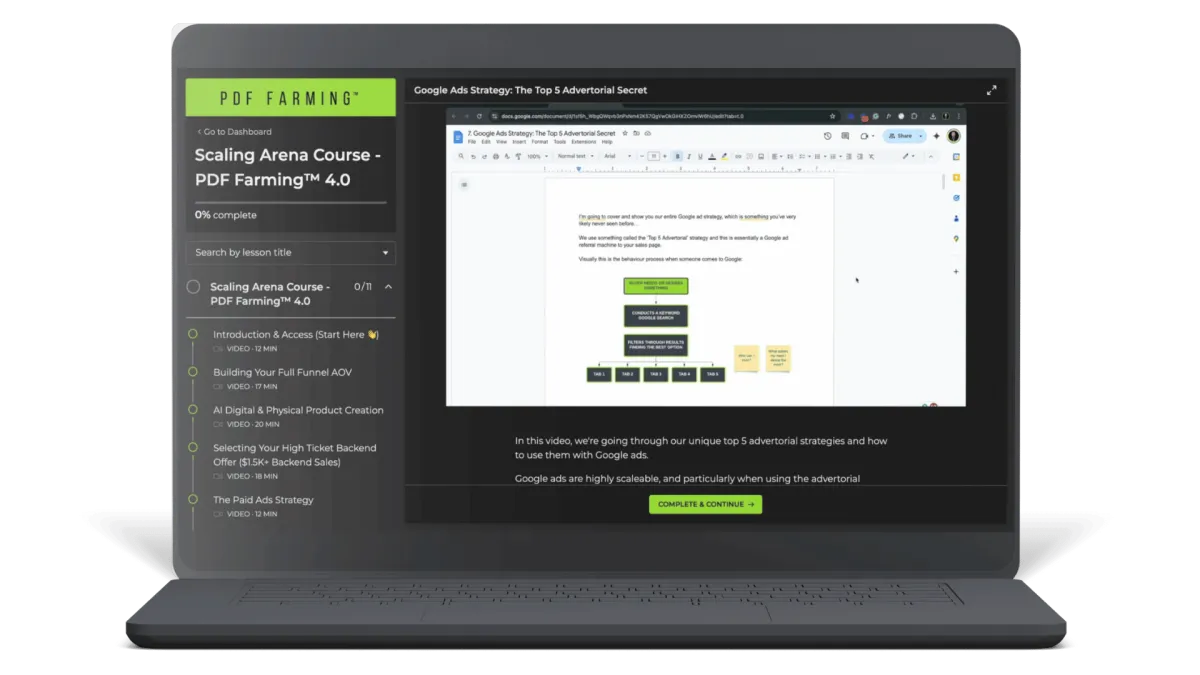Open the Tools menu in Google Docs
The height and width of the screenshot is (675, 1200).
coord(560,142)
